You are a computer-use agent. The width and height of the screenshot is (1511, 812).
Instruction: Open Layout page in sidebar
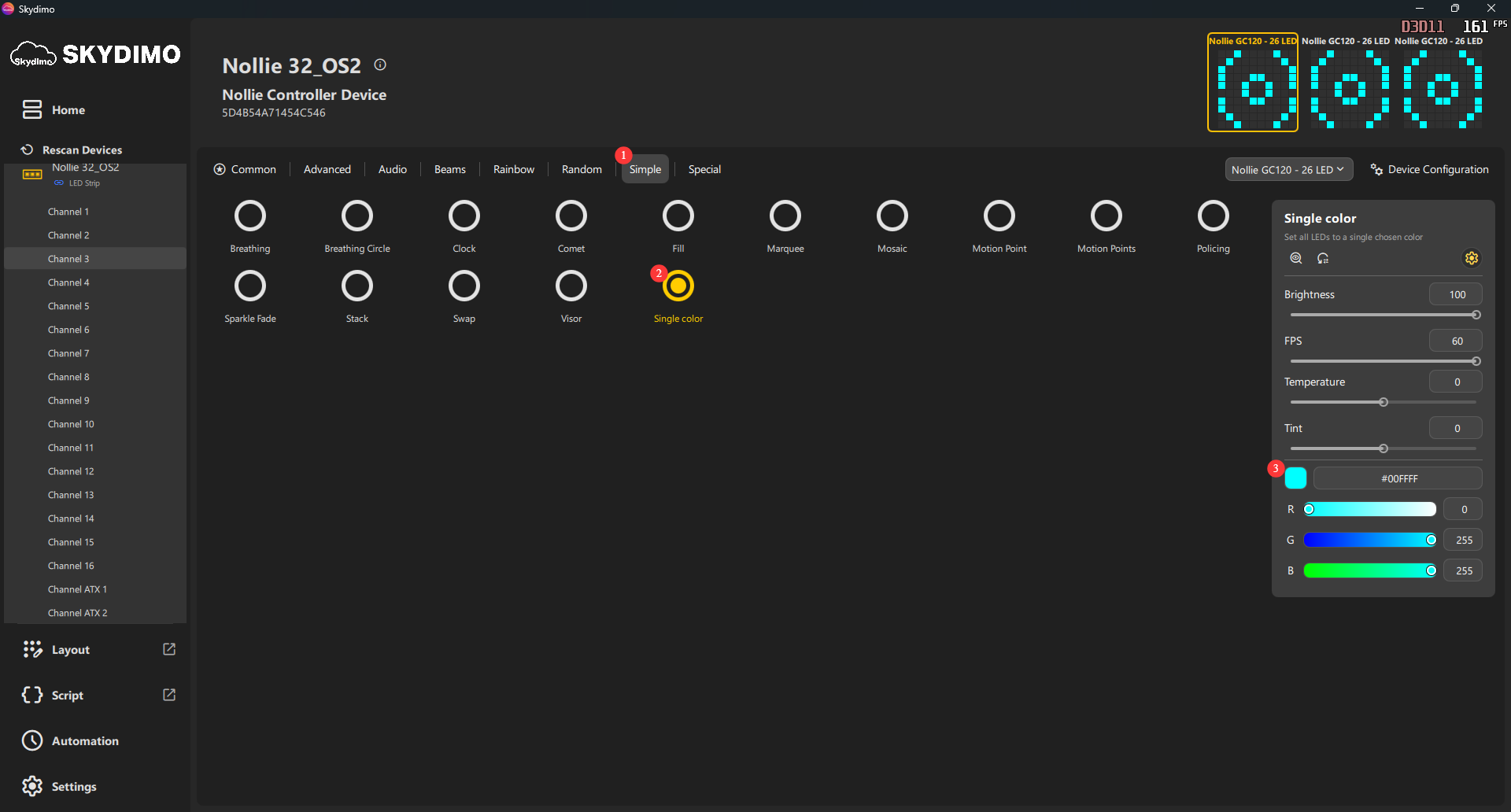pyautogui.click(x=56, y=650)
